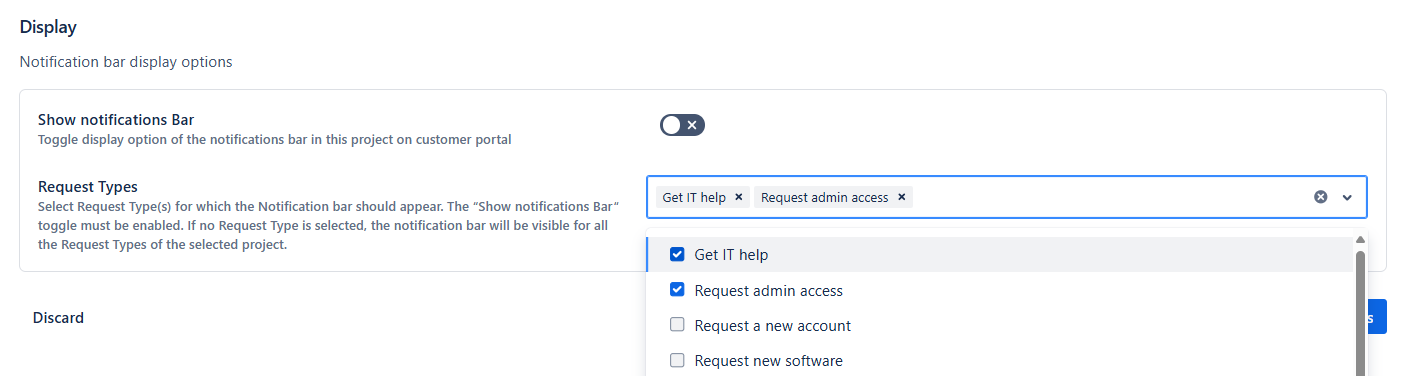Image resolution: width=1407 pixels, height=376 pixels.
Task: Select the "Request a new account" option text
Action: (x=772, y=325)
